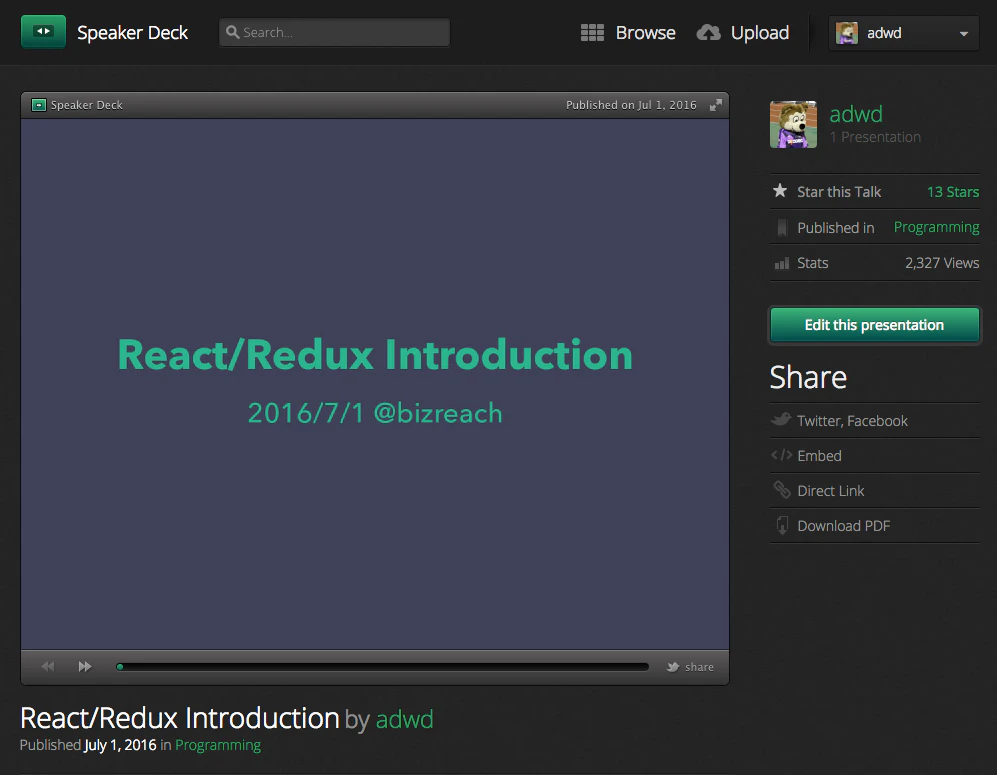The width and height of the screenshot is (997, 775).
Task: Click the Download PDF icon
Action: point(782,525)
